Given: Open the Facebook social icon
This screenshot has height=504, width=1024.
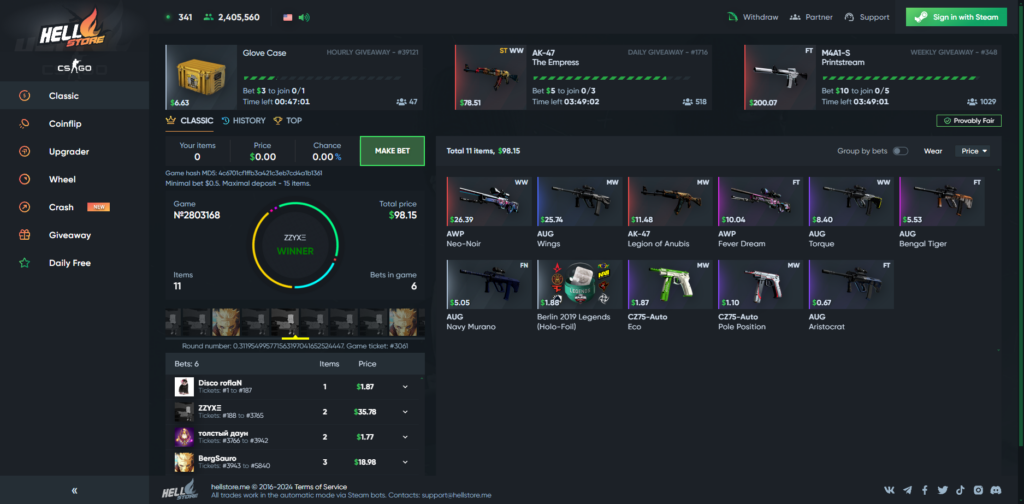Looking at the screenshot, I should click(925, 490).
